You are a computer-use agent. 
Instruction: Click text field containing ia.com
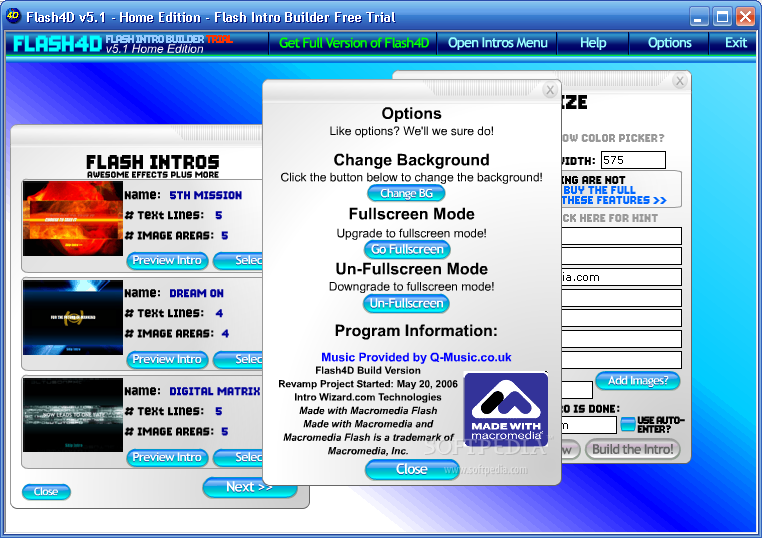[x=621, y=277]
